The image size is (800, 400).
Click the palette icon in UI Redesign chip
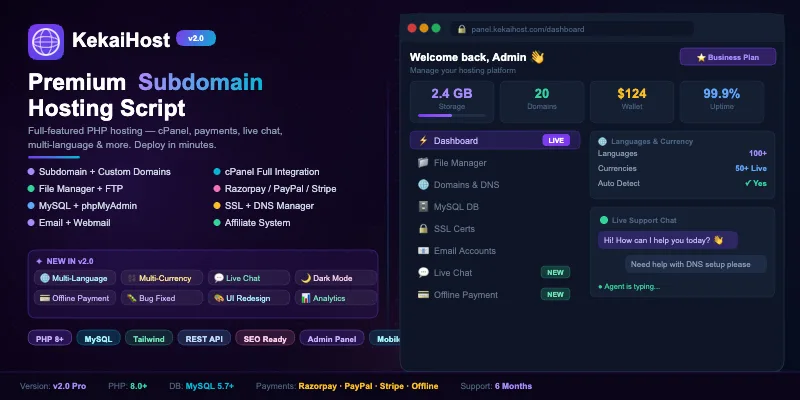[x=219, y=298]
